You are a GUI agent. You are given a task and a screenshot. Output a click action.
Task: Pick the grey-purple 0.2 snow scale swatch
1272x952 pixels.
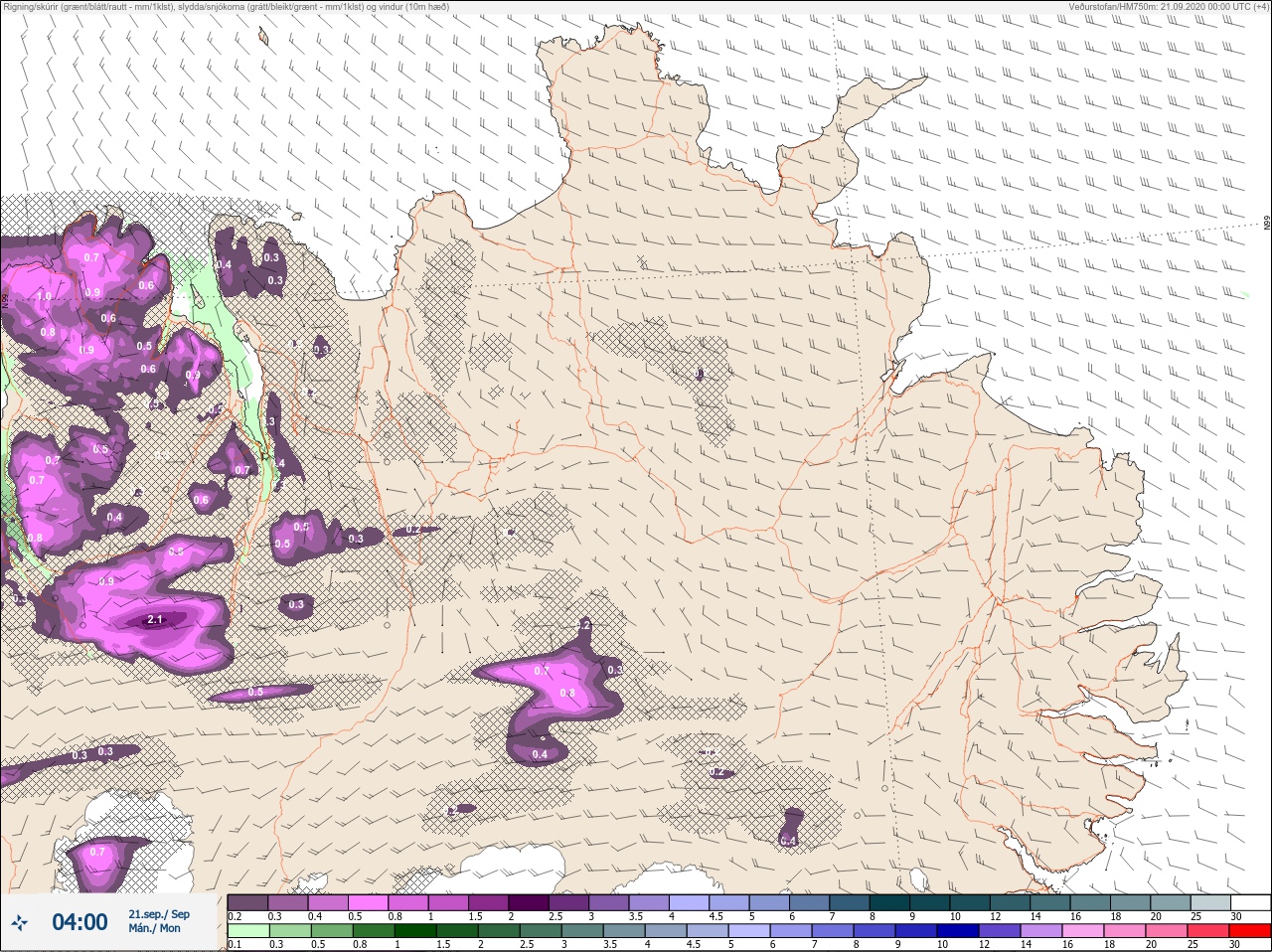pyautogui.click(x=247, y=902)
